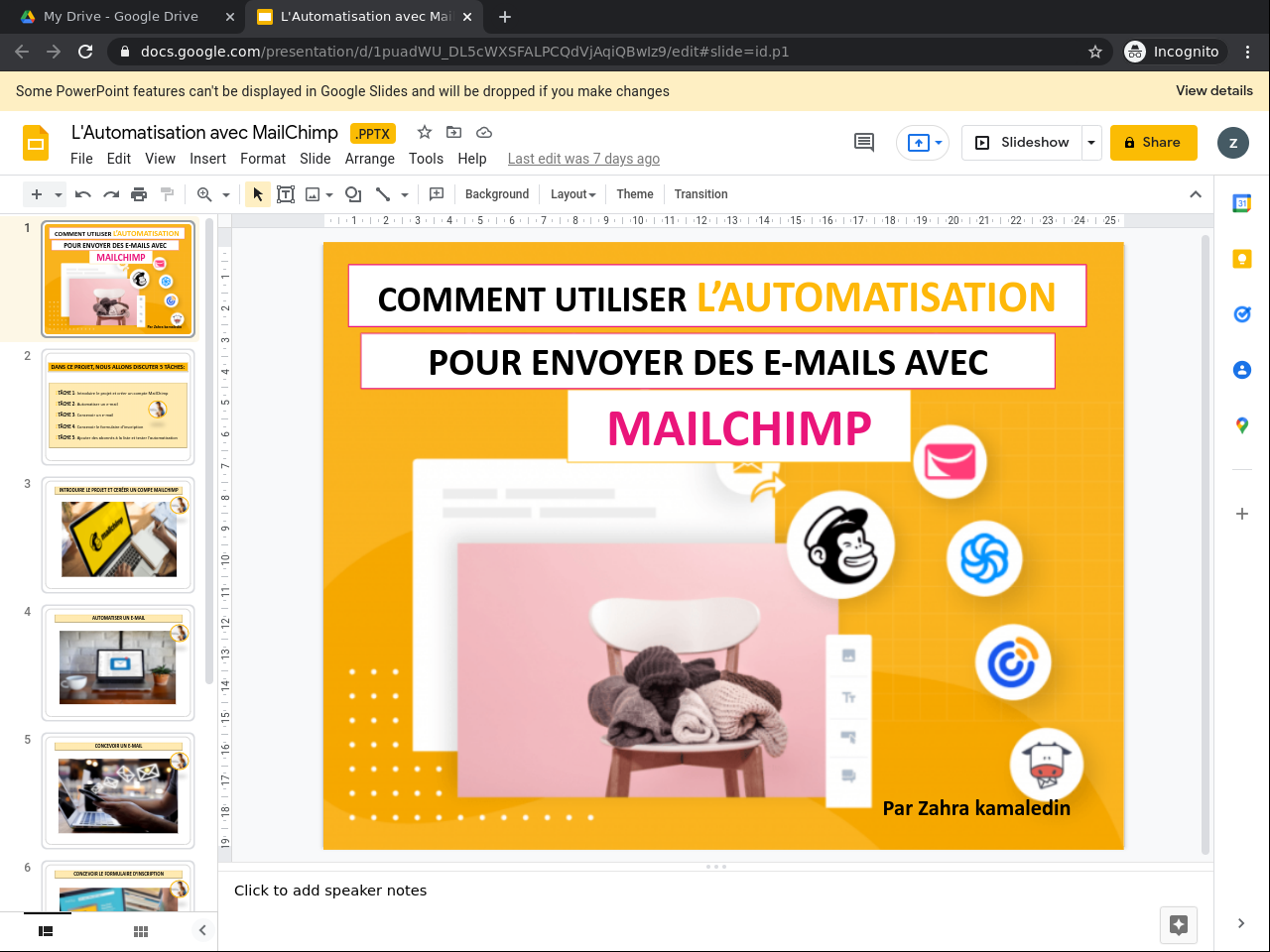Open Google Calendar in side panel
This screenshot has height=952, width=1270.
(x=1242, y=203)
